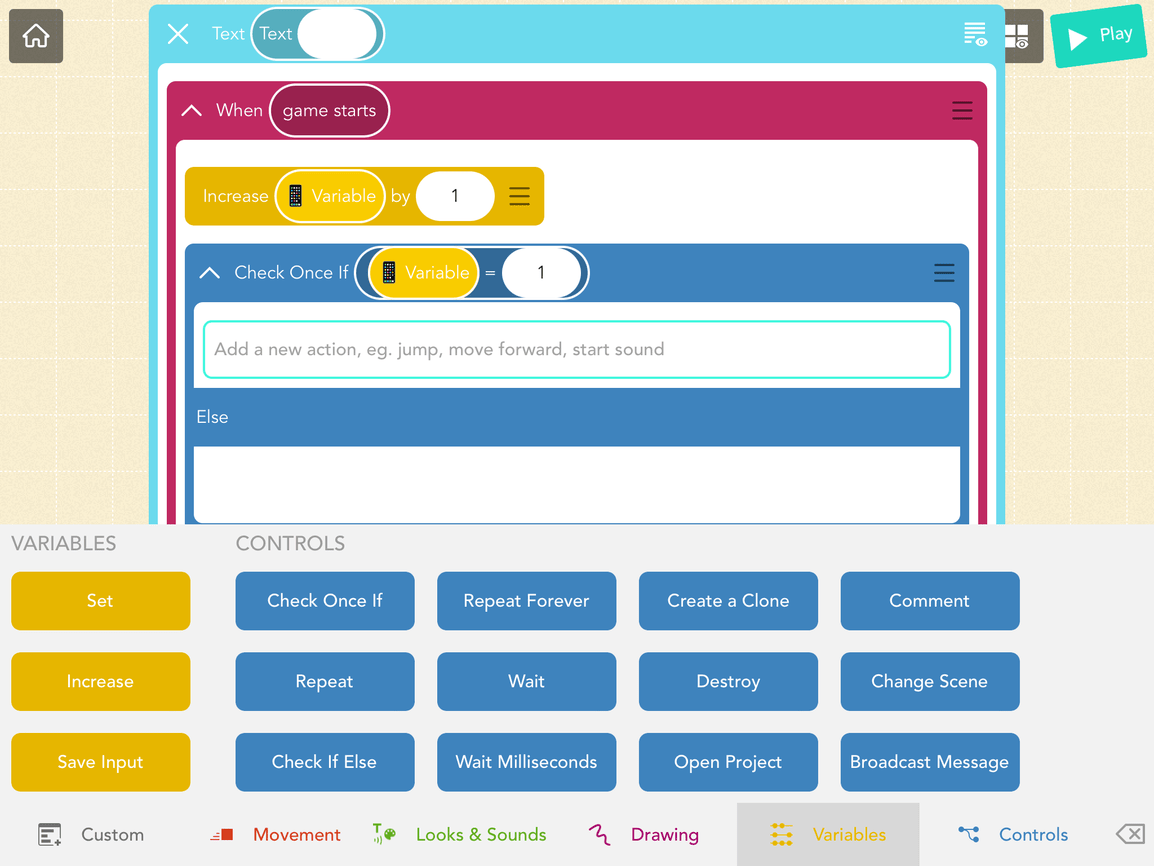1154x866 pixels.
Task: Toggle the grid preview eye icon
Action: tap(1018, 35)
